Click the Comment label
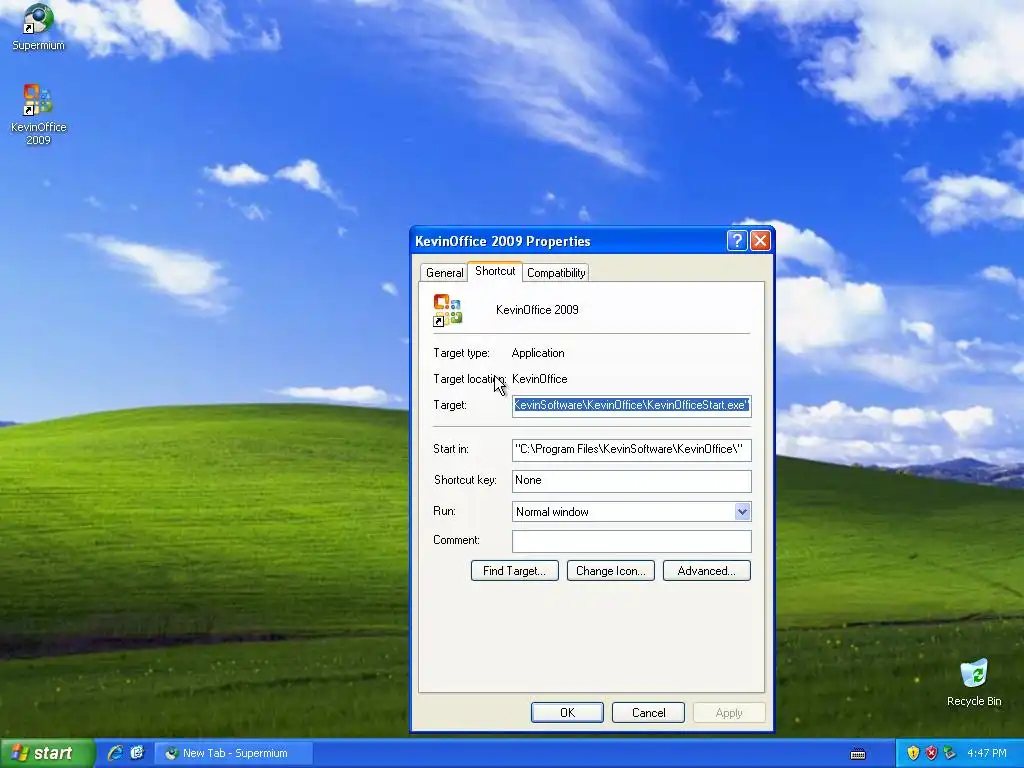 [x=456, y=540]
